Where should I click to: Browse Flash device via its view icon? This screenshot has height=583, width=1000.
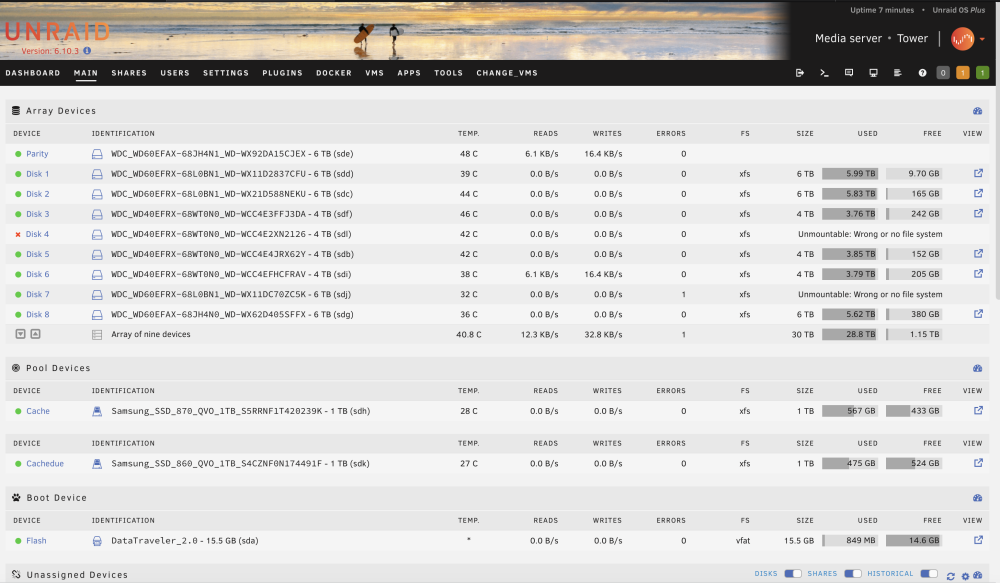click(978, 540)
